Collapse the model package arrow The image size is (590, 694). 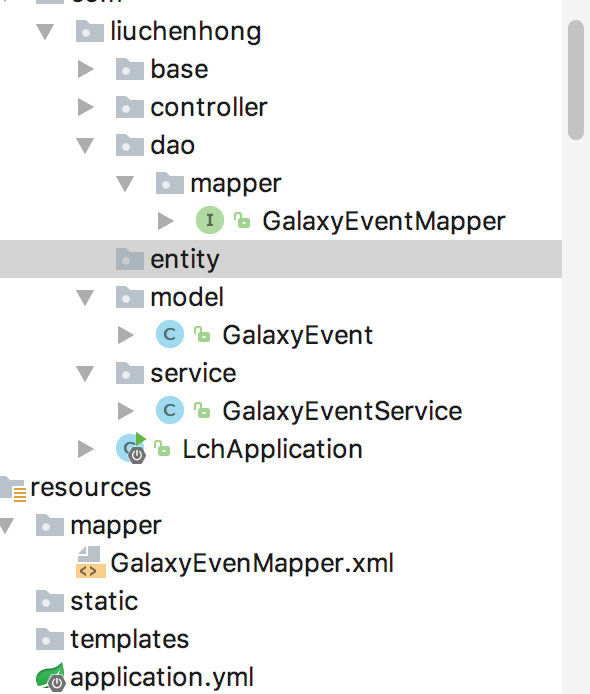point(85,298)
